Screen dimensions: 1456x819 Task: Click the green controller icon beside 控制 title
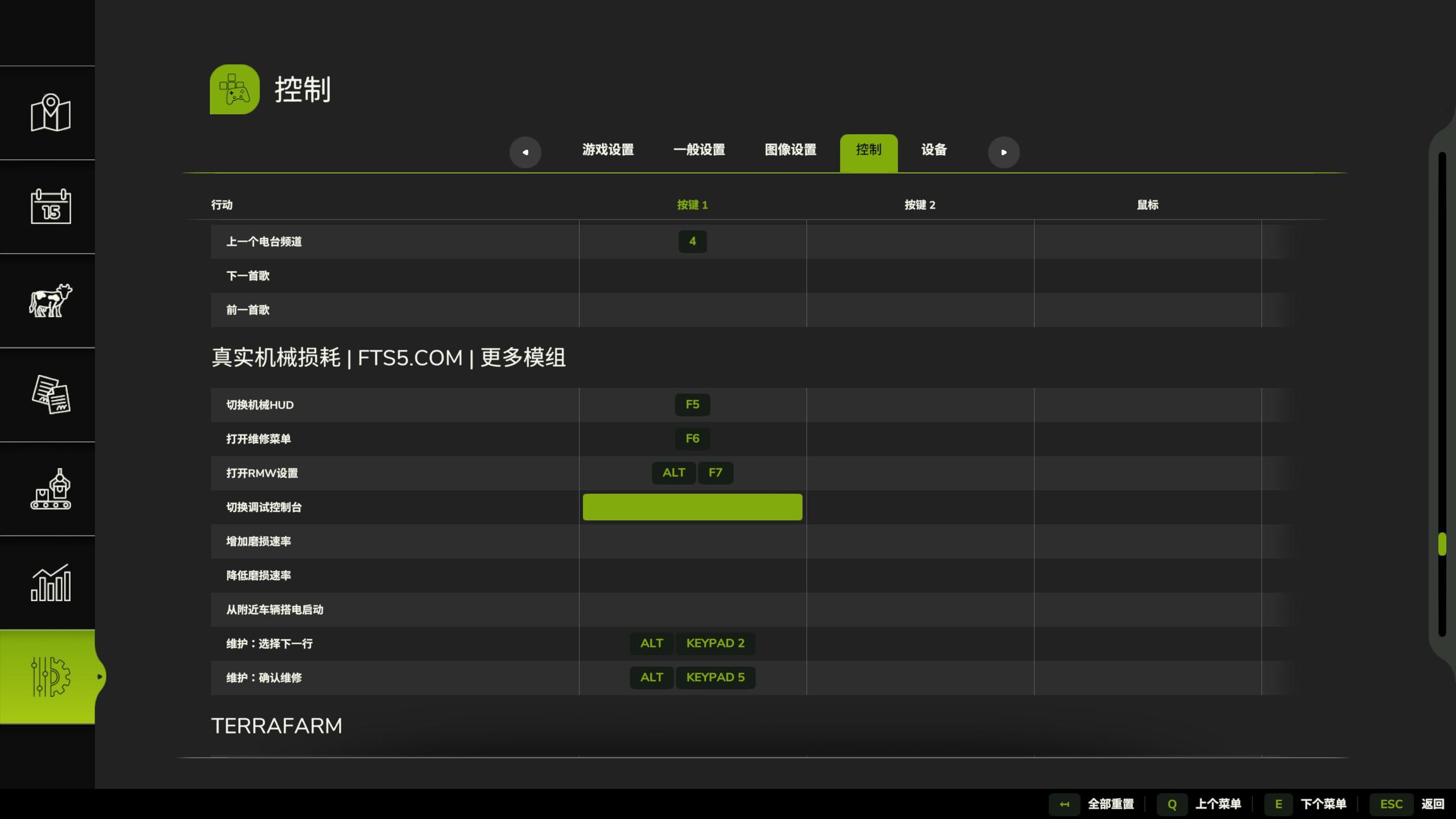point(235,89)
